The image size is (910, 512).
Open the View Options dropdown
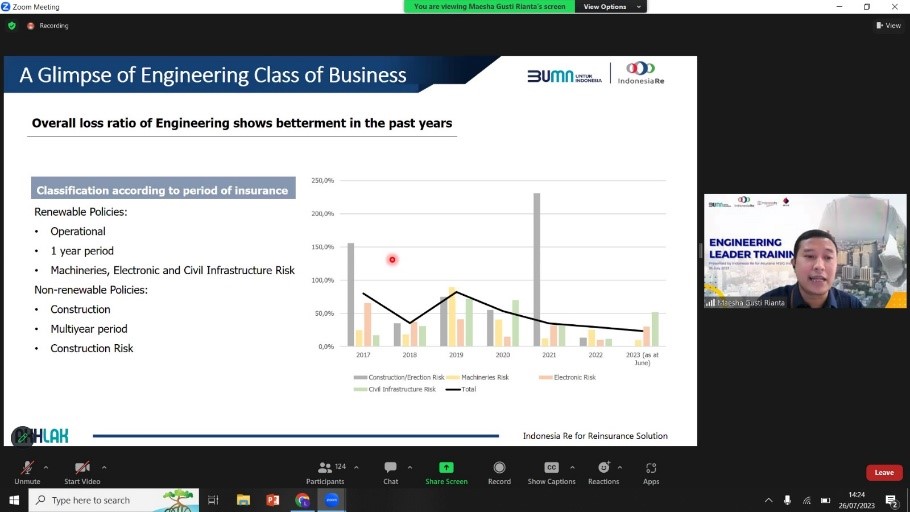pos(611,6)
